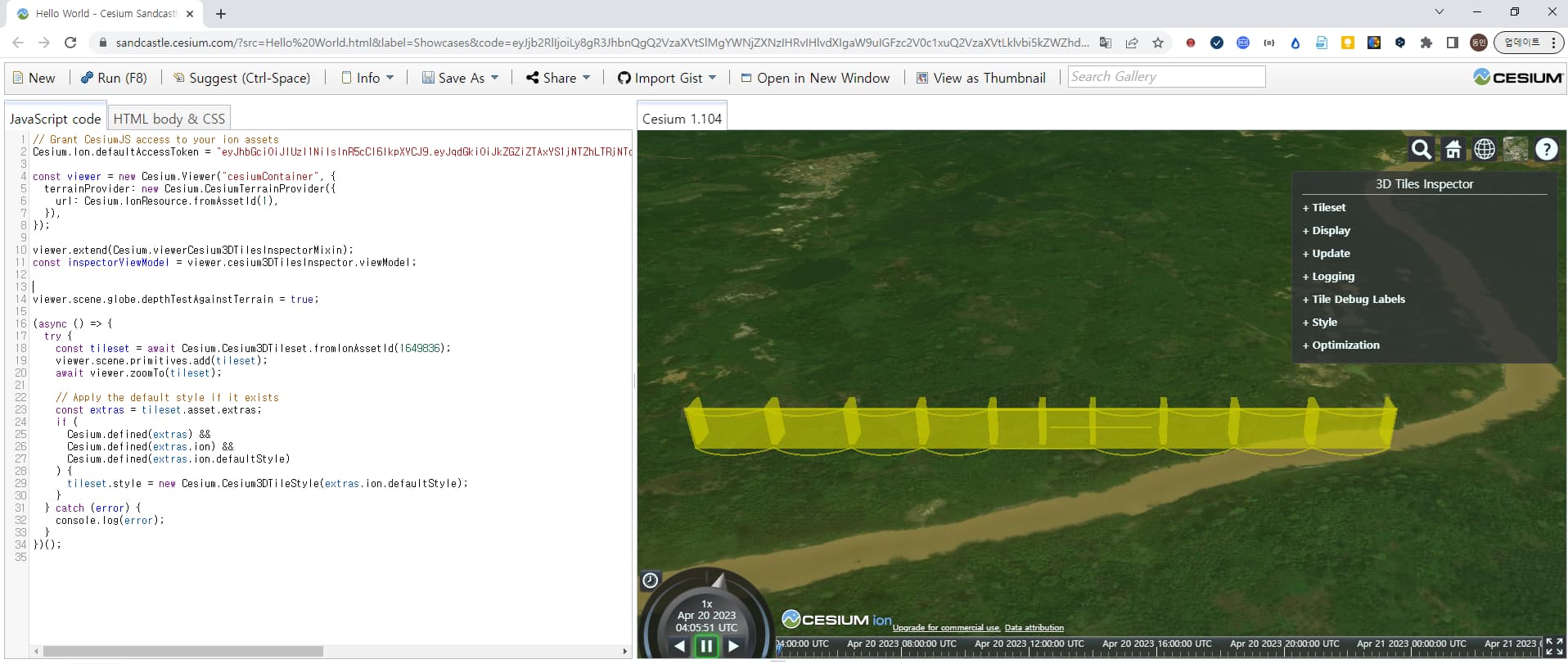The width and height of the screenshot is (1568, 664).
Task: Expand the Style section in inspector
Action: pos(1320,323)
